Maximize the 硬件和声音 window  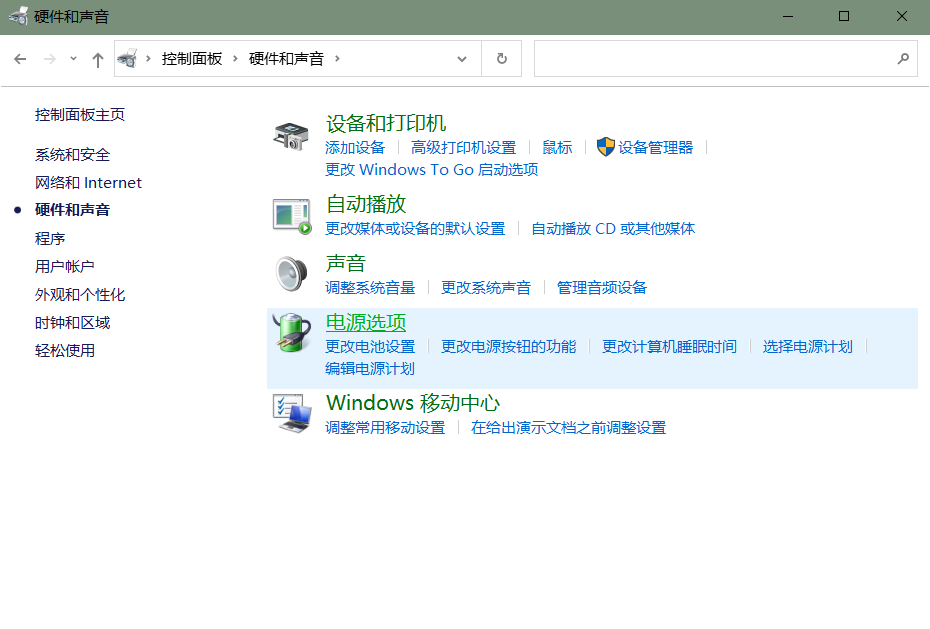(844, 17)
